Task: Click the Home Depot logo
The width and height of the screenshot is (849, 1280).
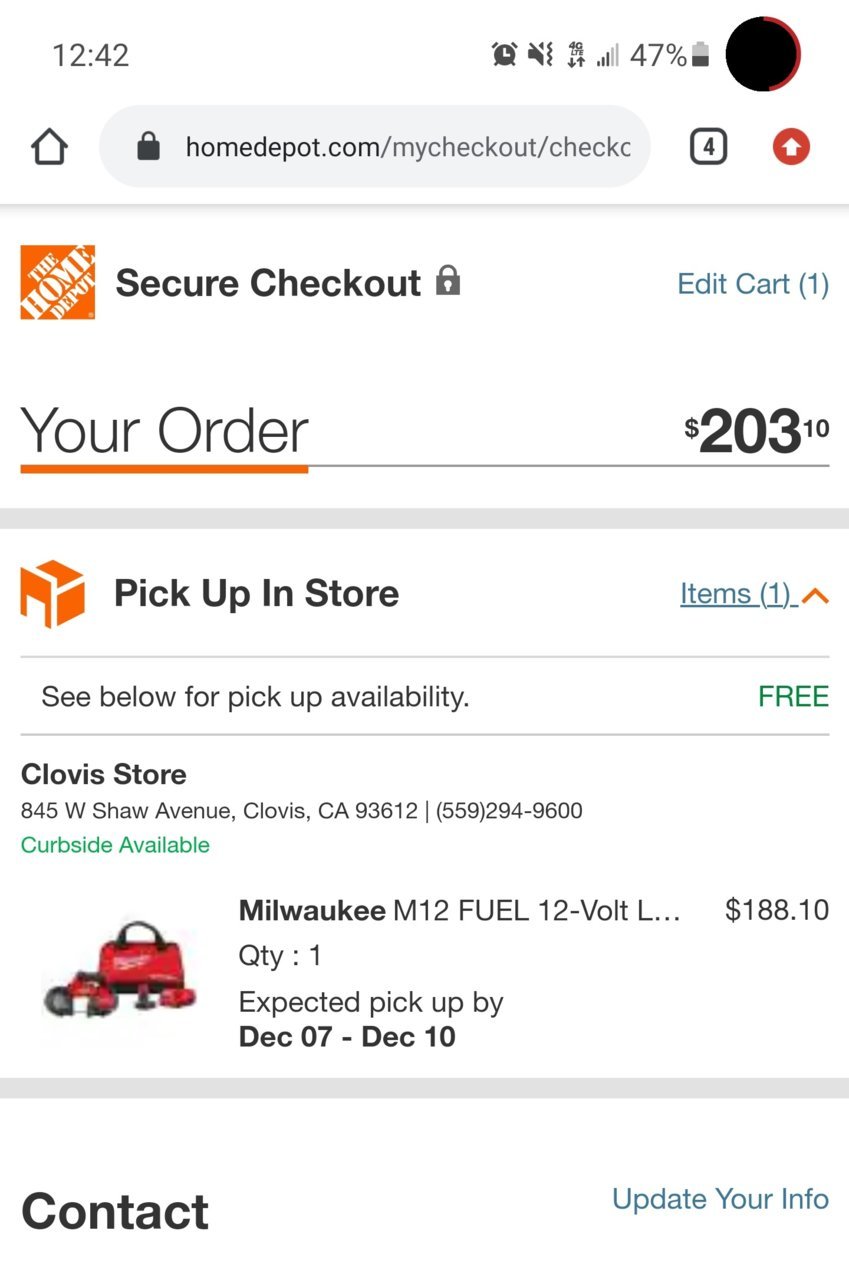Action: pos(58,282)
